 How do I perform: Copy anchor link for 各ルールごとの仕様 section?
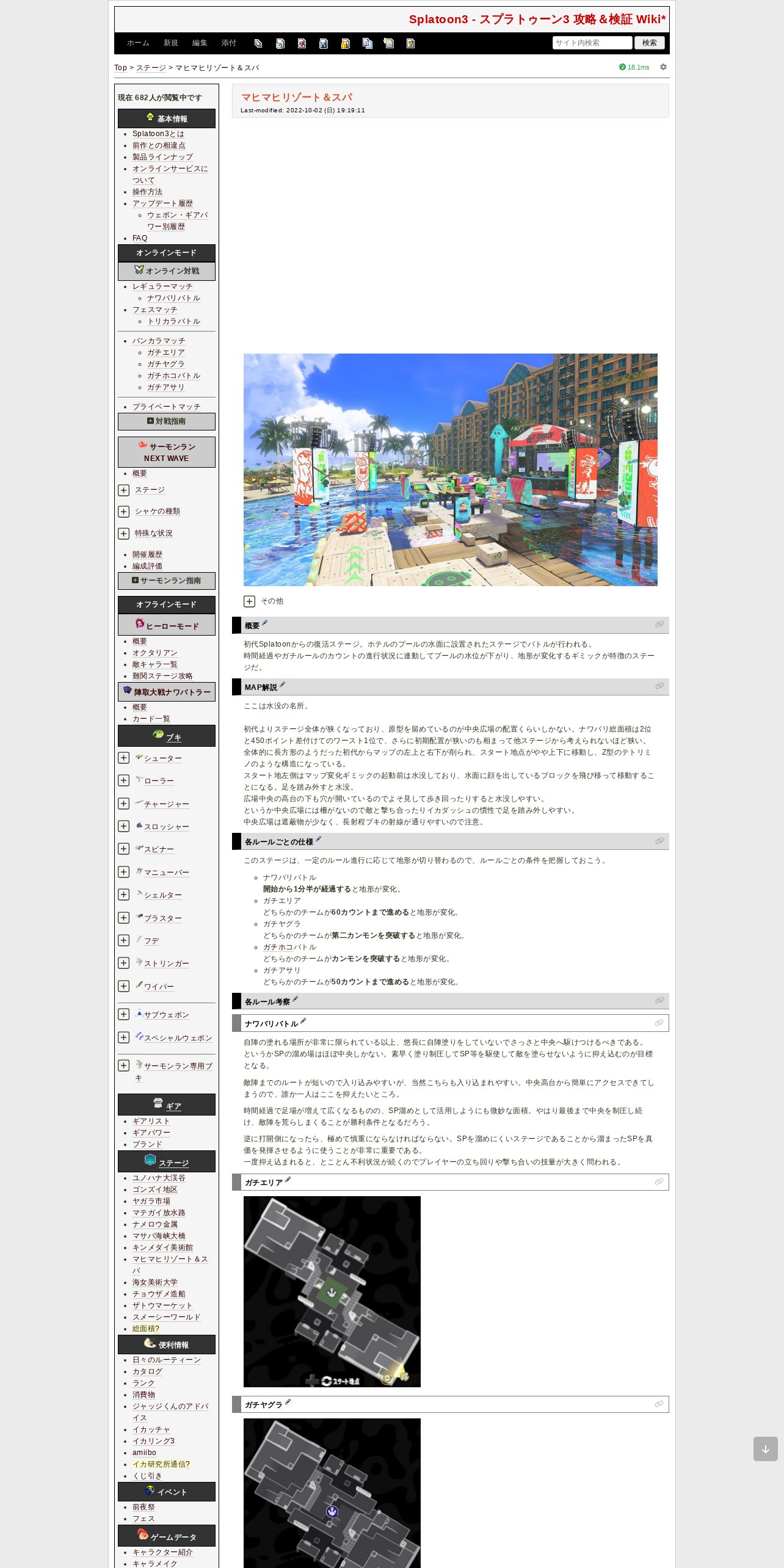point(659,841)
